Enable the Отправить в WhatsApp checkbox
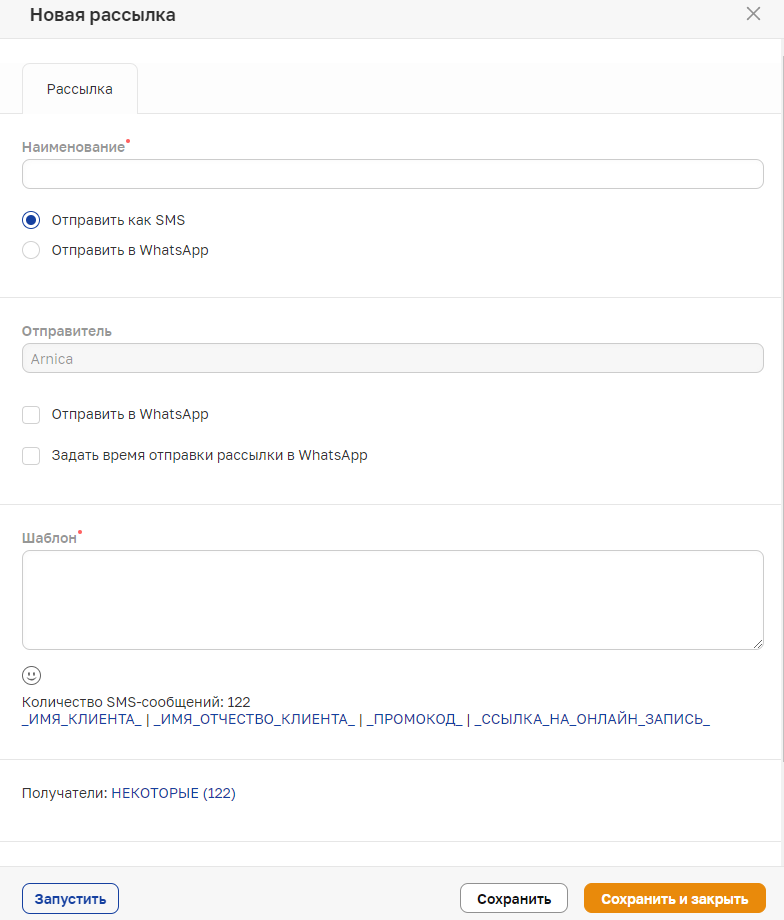The width and height of the screenshot is (784, 920). tap(31, 415)
